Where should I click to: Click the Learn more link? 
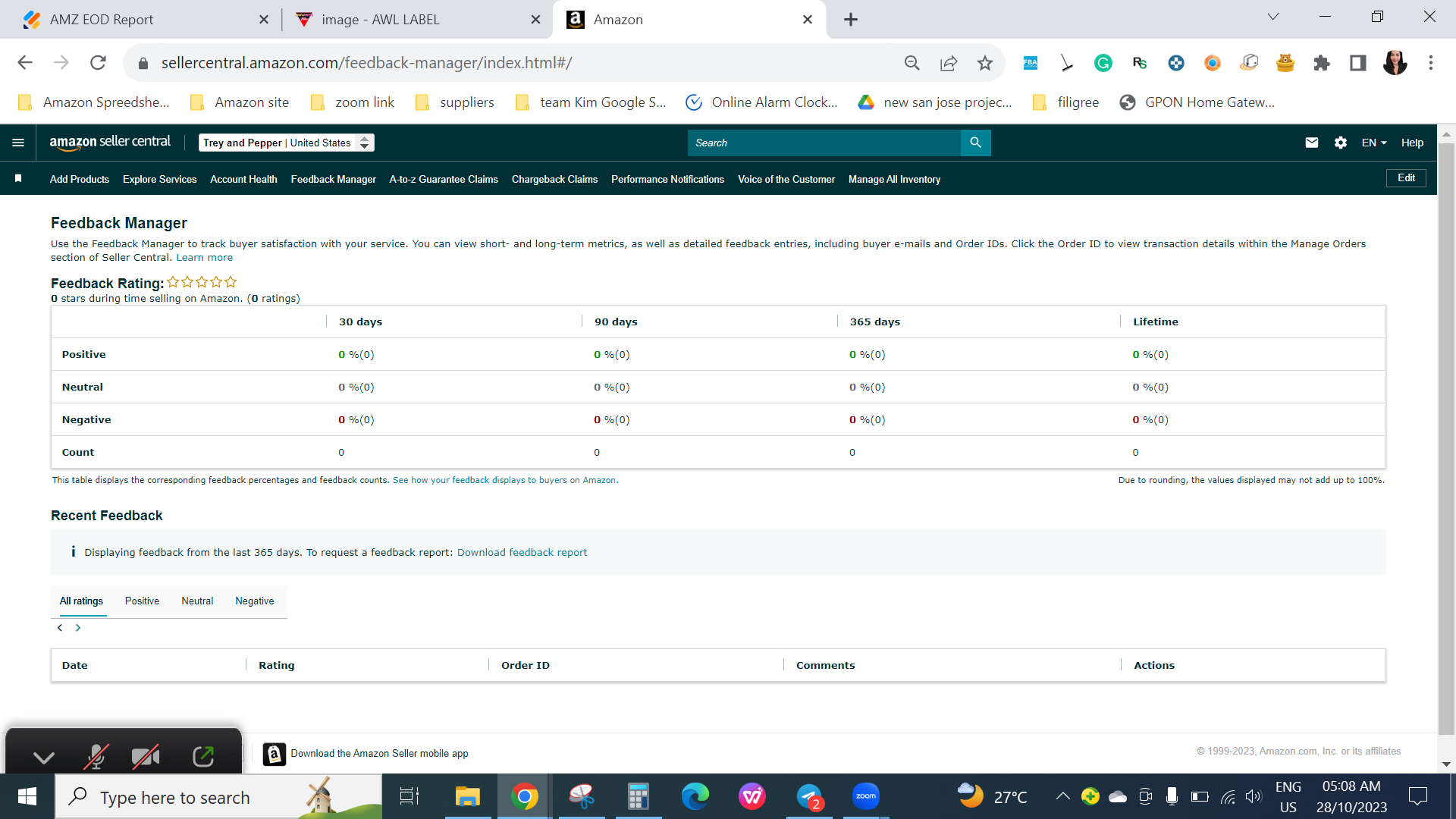pos(205,258)
